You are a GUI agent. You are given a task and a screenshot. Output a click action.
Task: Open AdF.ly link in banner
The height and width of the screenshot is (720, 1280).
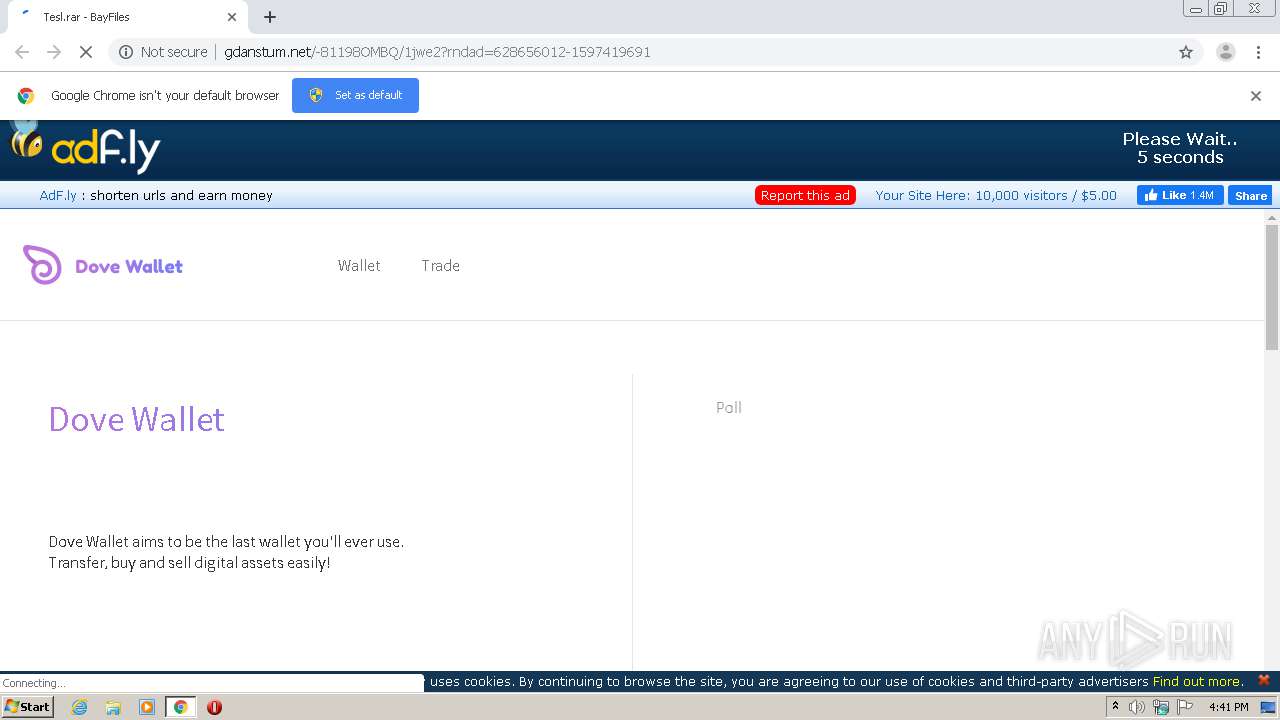click(x=58, y=195)
